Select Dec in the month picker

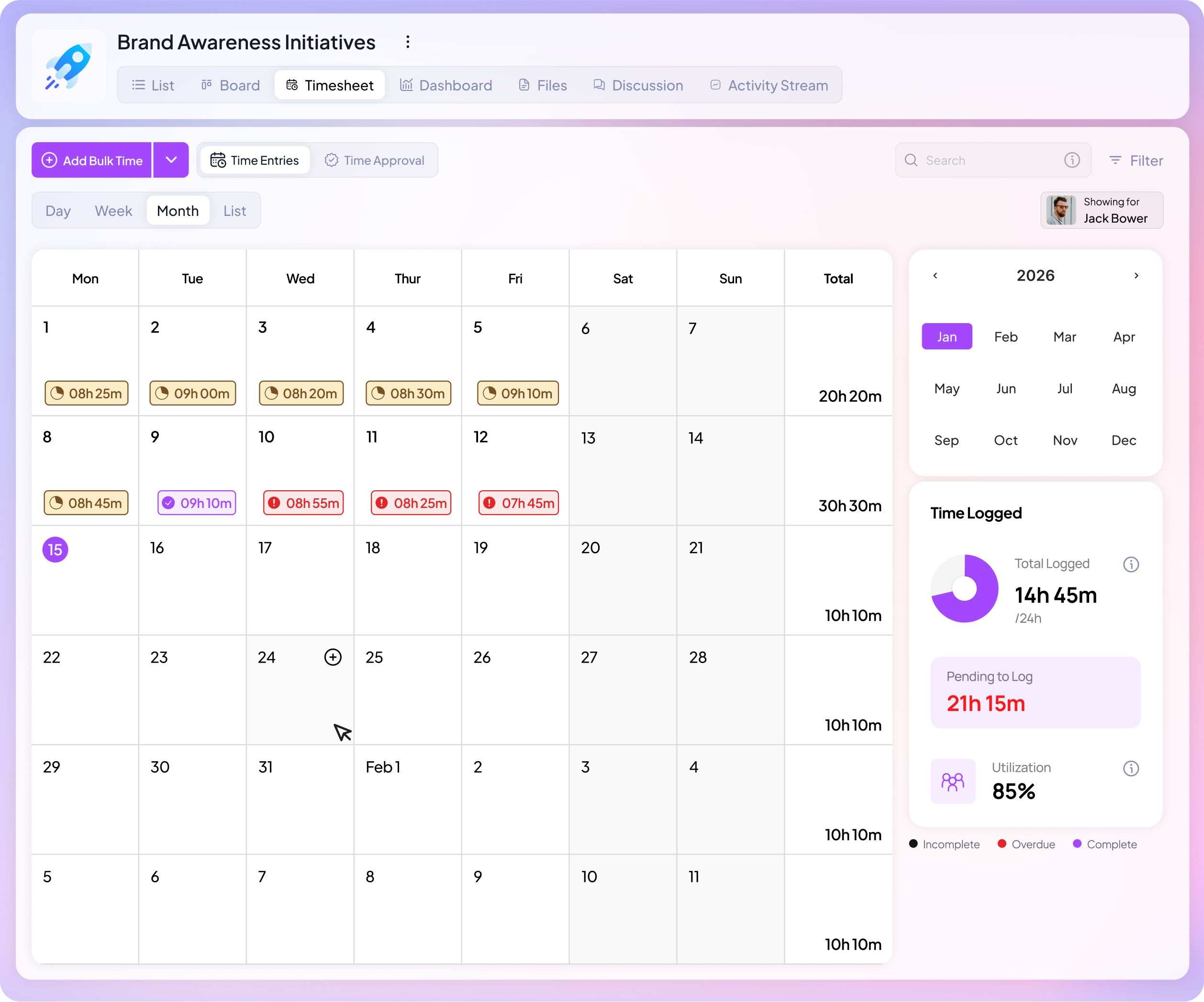(x=1124, y=440)
